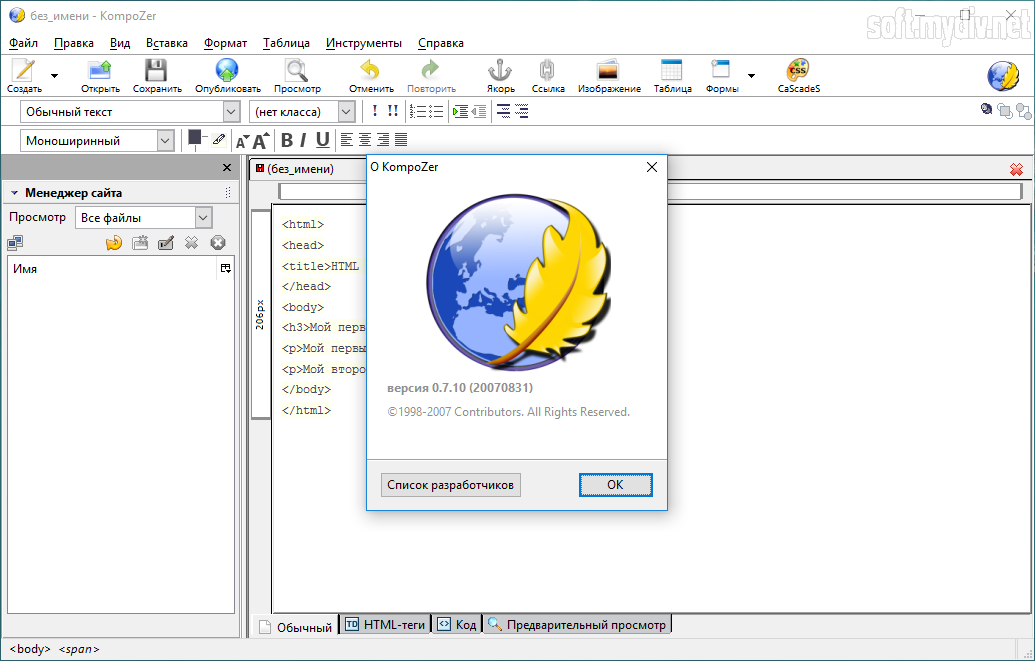Image resolution: width=1035 pixels, height=661 pixels.
Task: Insert table with Таблица icon
Action: [671, 71]
